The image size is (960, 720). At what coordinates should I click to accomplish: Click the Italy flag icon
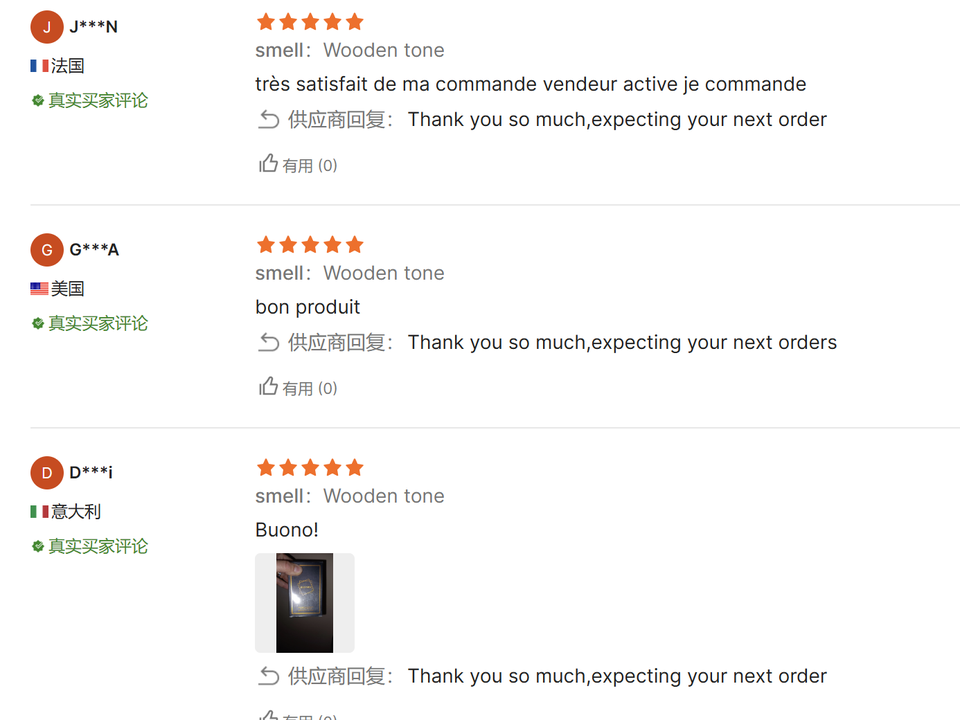pos(39,512)
